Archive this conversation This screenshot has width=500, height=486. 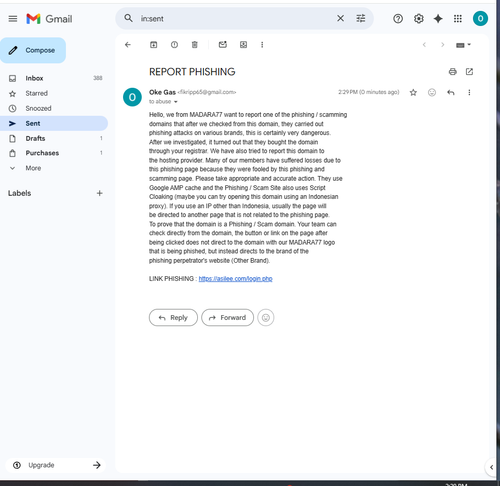click(153, 45)
